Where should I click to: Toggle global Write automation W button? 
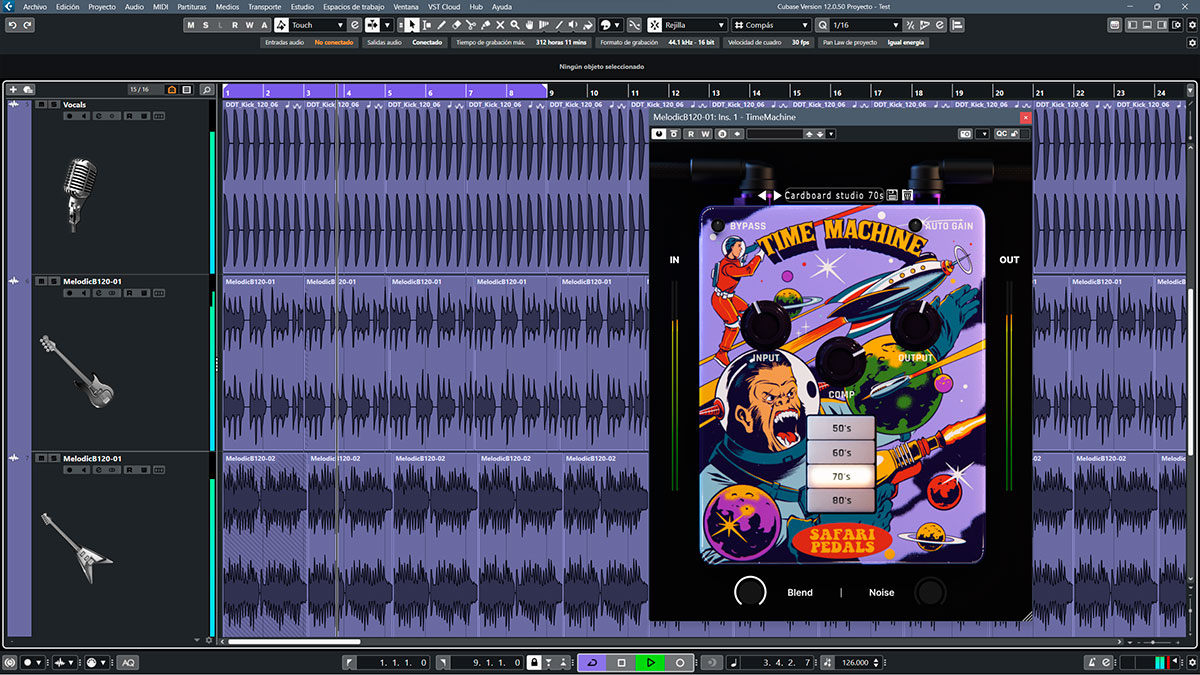(249, 25)
